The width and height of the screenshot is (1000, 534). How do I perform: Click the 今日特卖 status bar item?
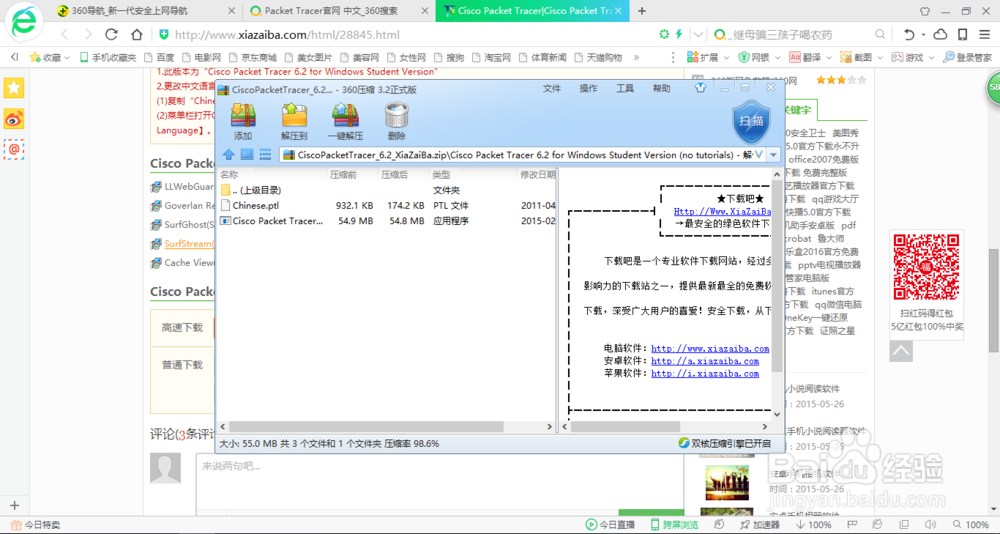coord(37,524)
